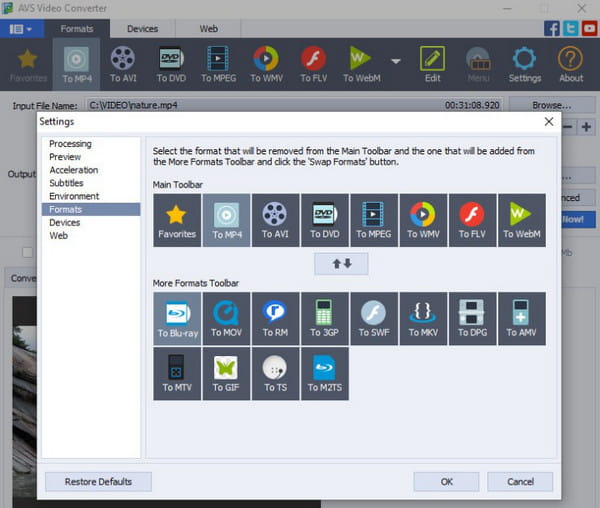This screenshot has height=508, width=600.
Task: Open the YouTube channel icon
Action: [589, 29]
